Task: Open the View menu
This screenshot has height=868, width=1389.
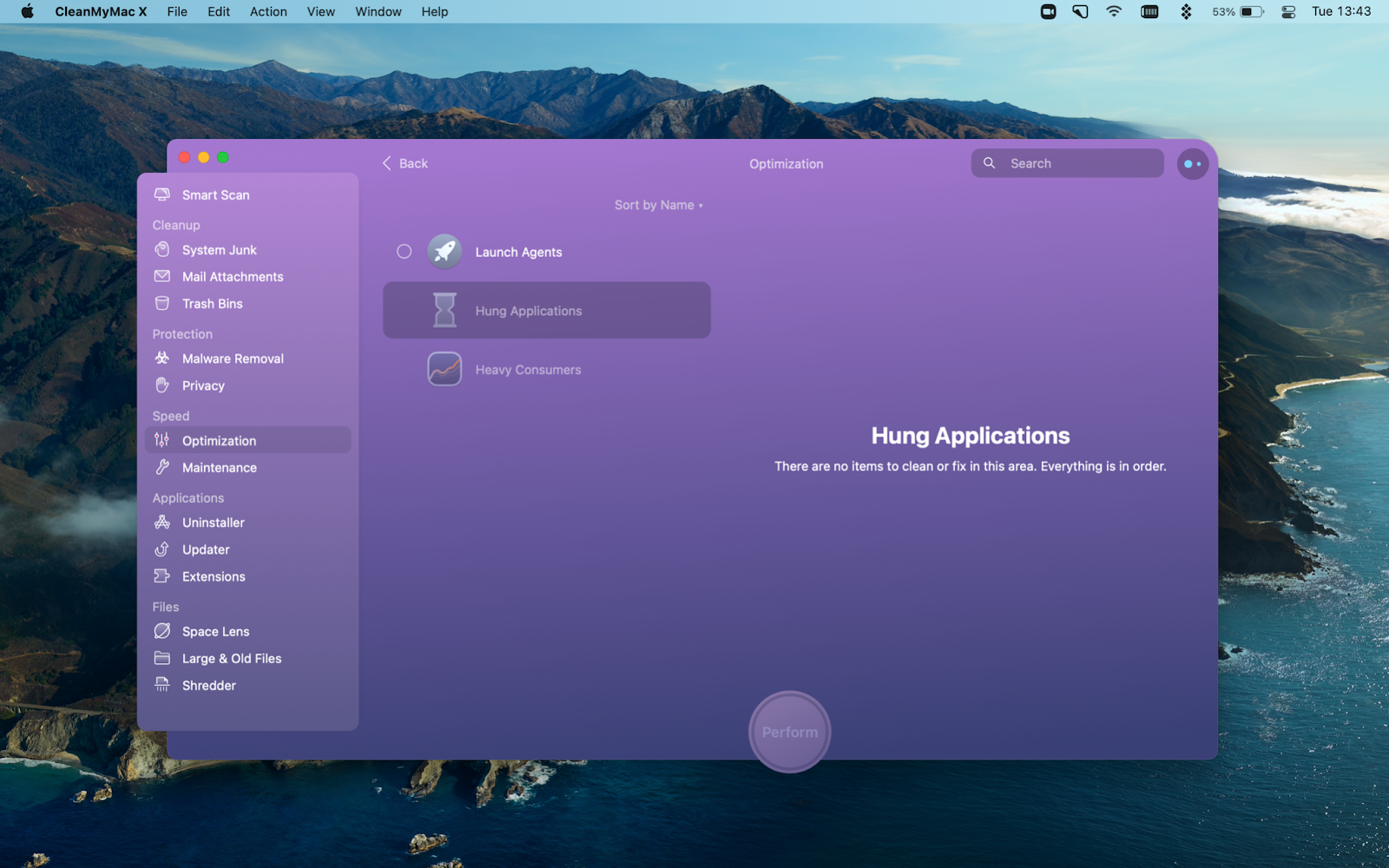Action: click(321, 11)
